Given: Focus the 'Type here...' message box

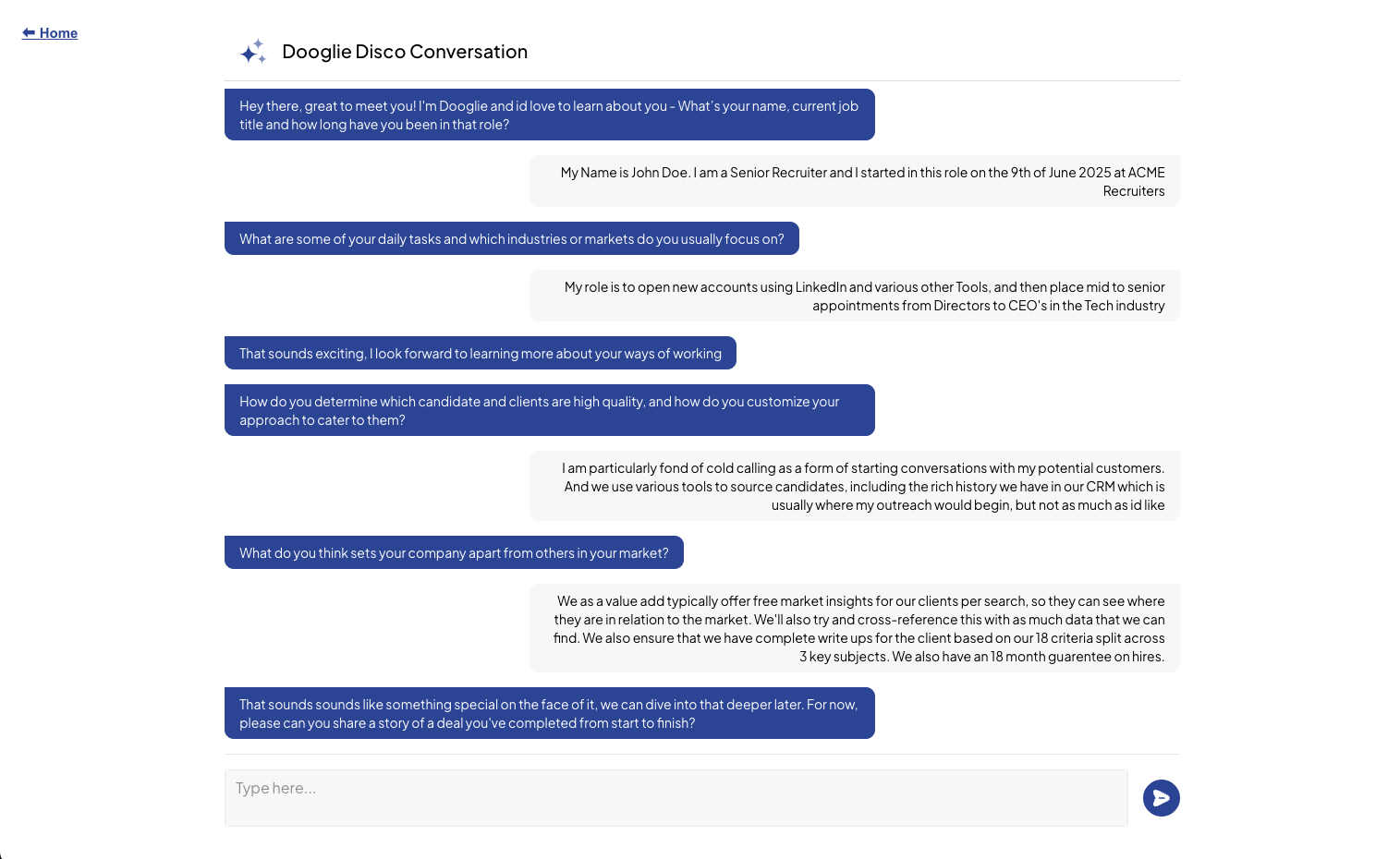Looking at the screenshot, I should tap(676, 797).
